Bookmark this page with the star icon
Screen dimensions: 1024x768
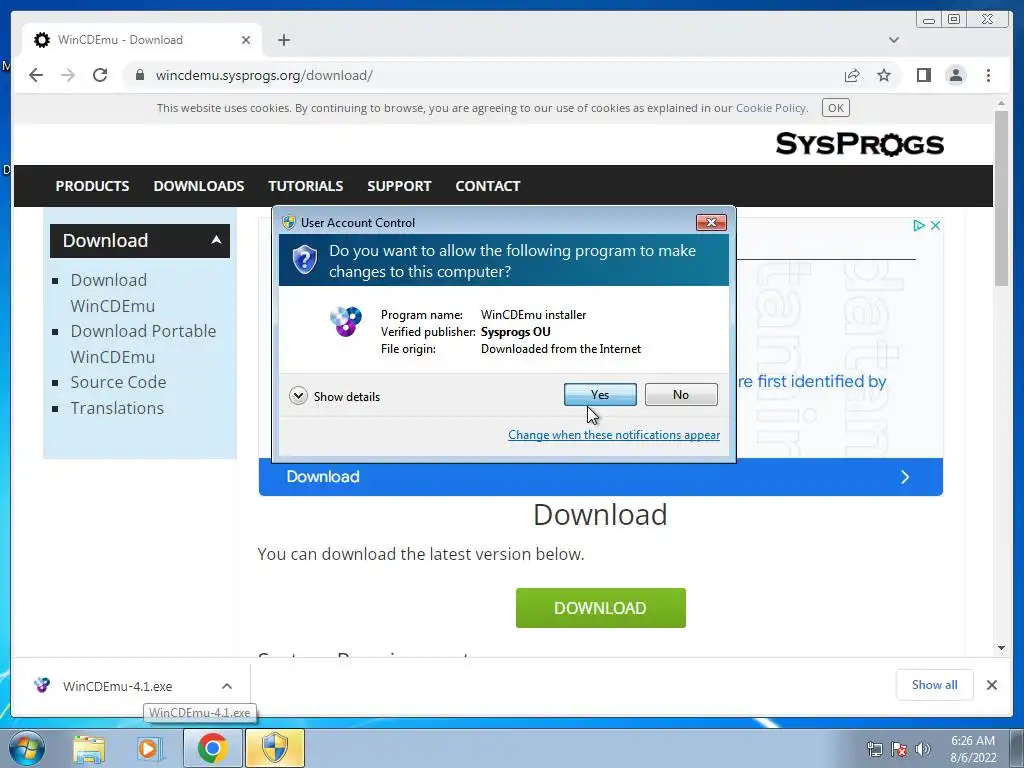(x=884, y=75)
